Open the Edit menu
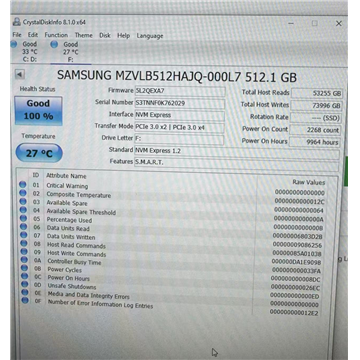This screenshot has height=360, width=360. click(33, 35)
